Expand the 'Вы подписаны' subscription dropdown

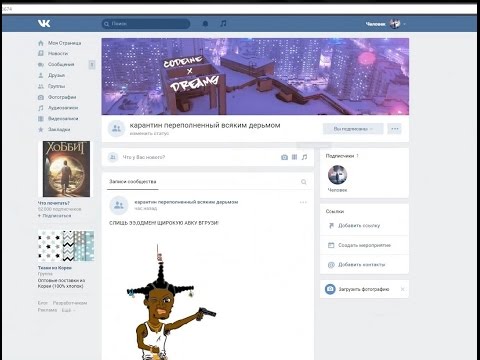(x=353, y=129)
